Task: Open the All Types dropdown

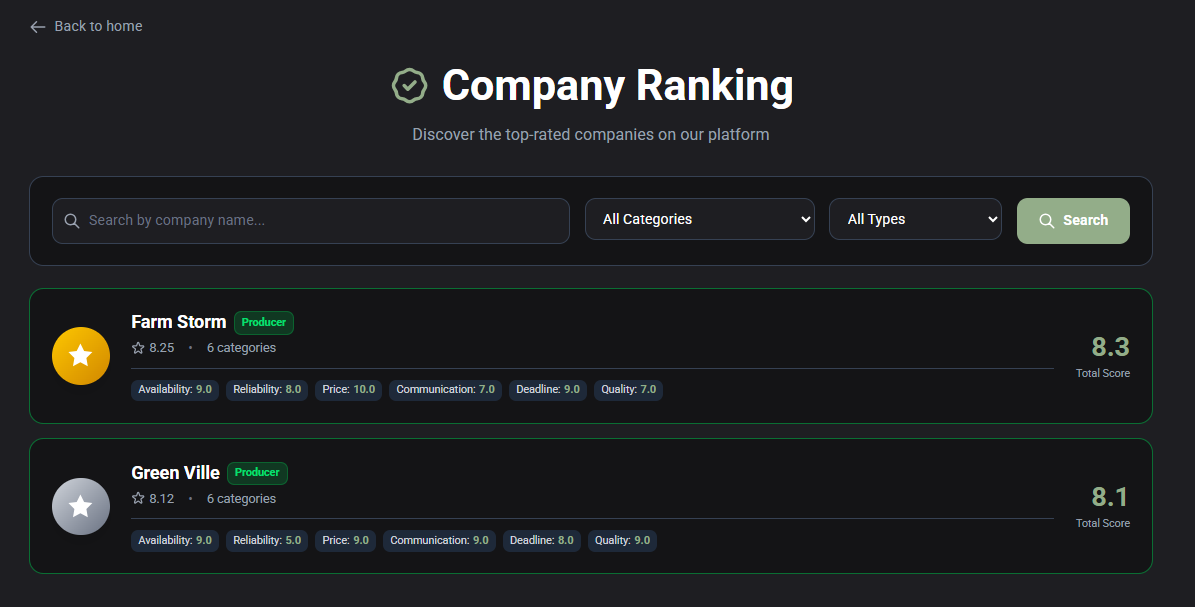Action: [915, 218]
